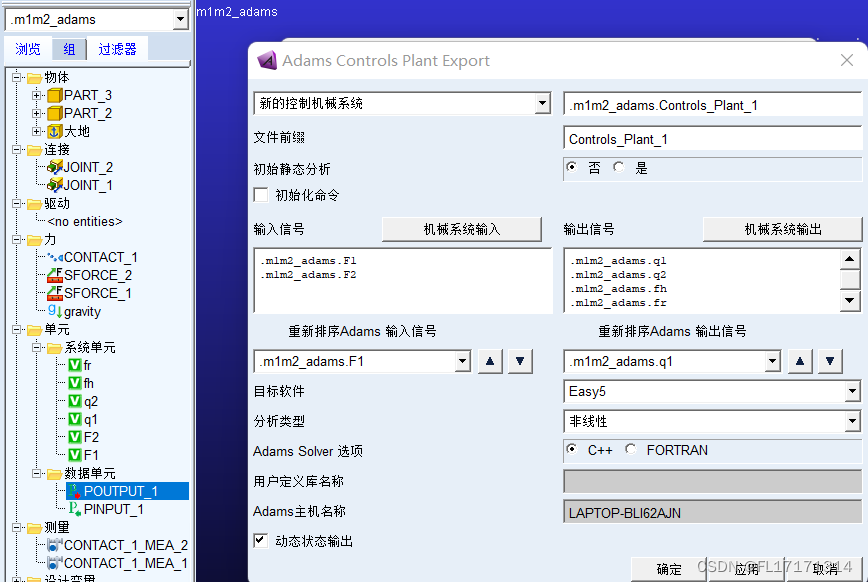Enable the 初始化命令 checkbox

261,195
